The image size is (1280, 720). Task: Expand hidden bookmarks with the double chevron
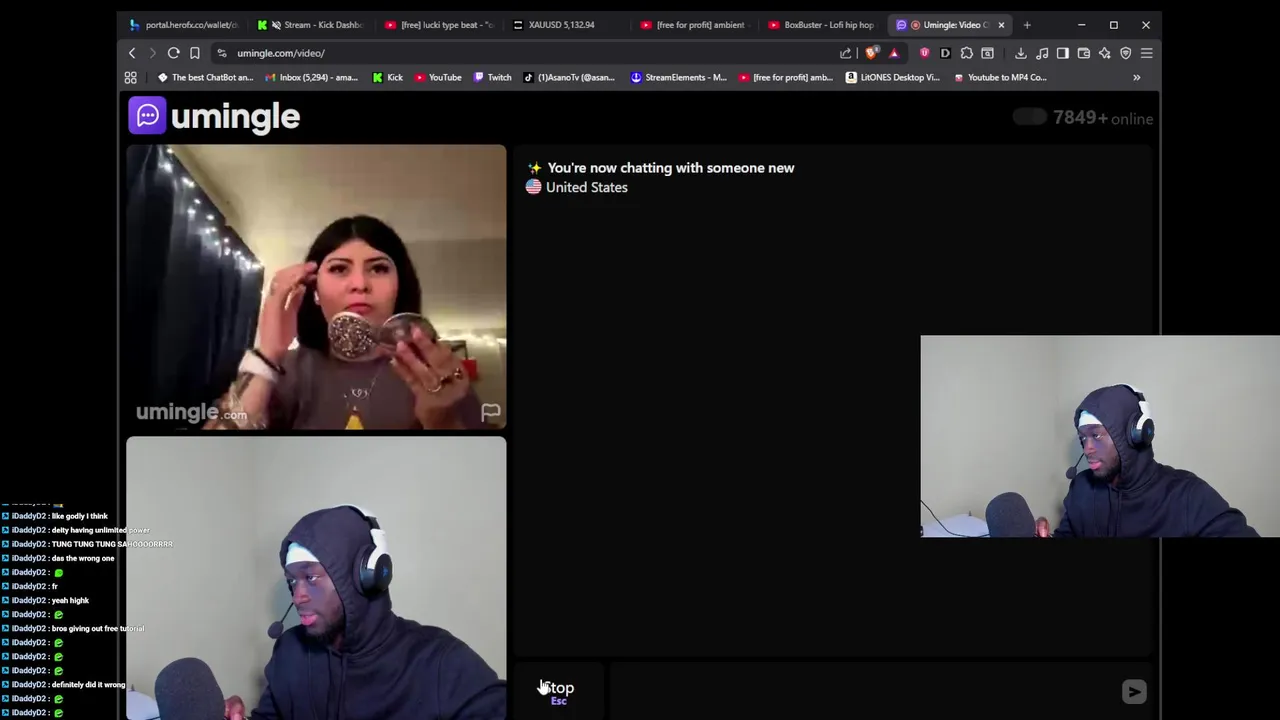point(1136,77)
